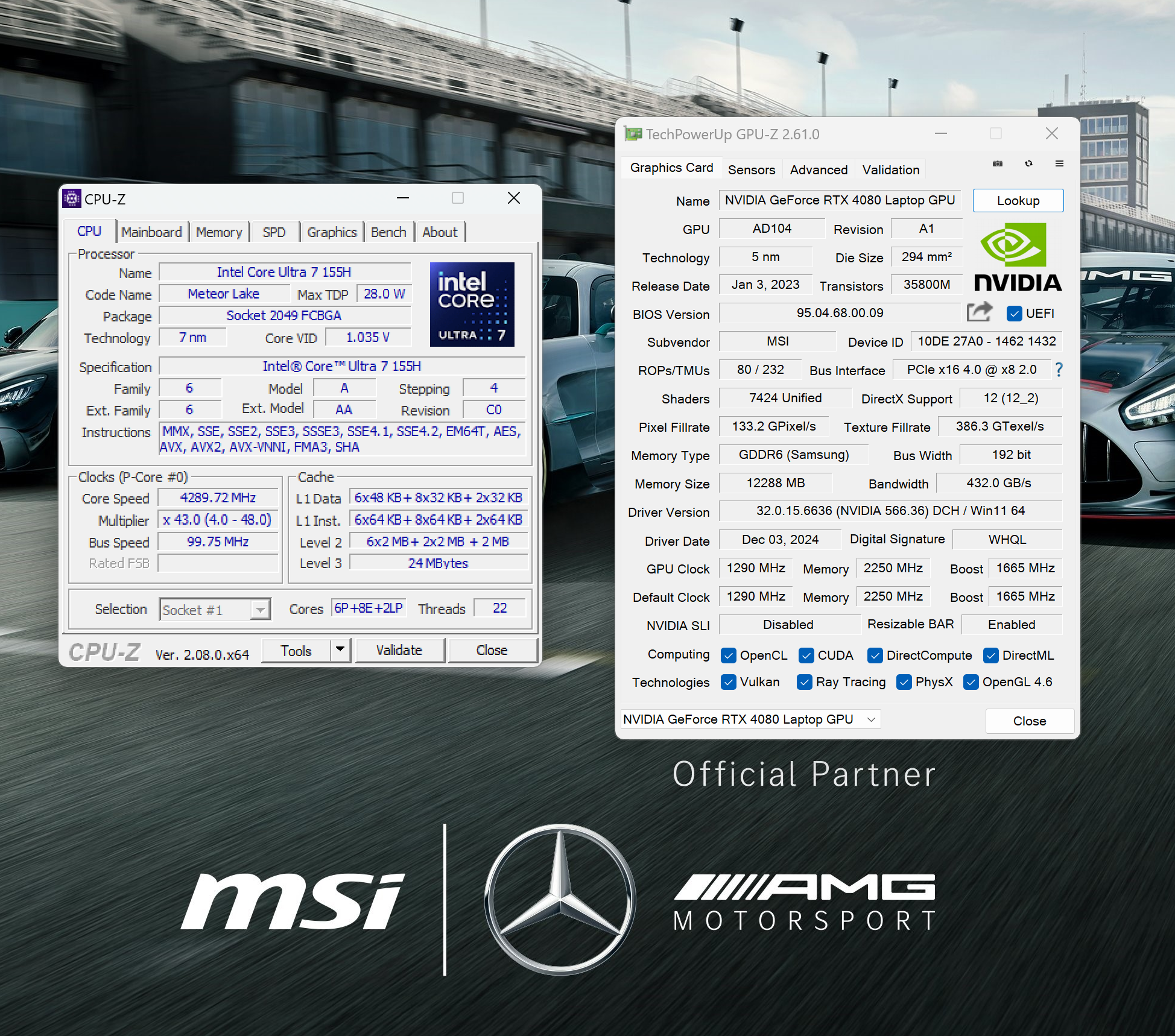The image size is (1175, 1036).
Task: Click the Bandwidth value 432.0 GB/s
Action: tap(999, 483)
